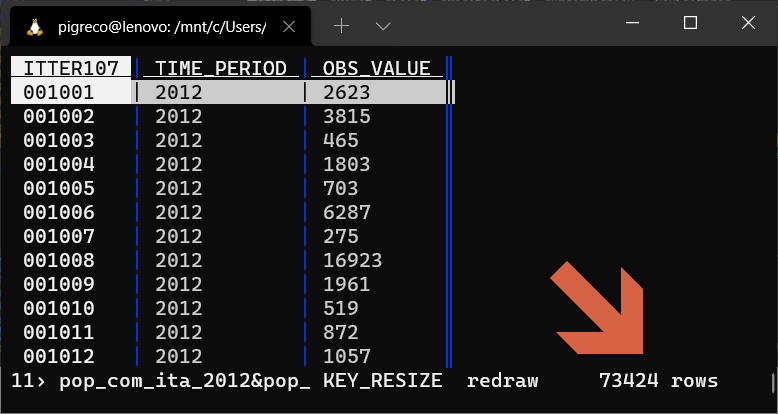Minimize the terminal window
This screenshot has width=778, height=414.
click(x=633, y=24)
